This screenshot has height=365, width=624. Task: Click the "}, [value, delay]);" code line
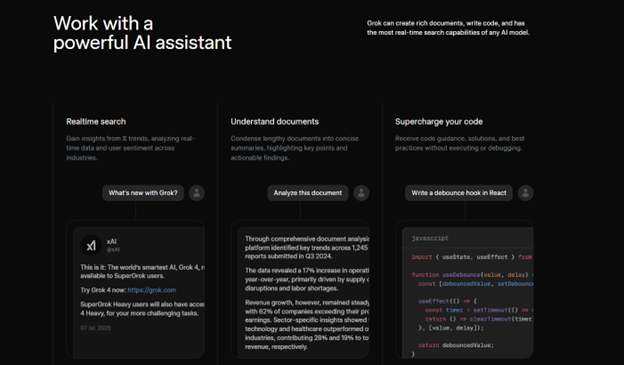tap(451, 328)
